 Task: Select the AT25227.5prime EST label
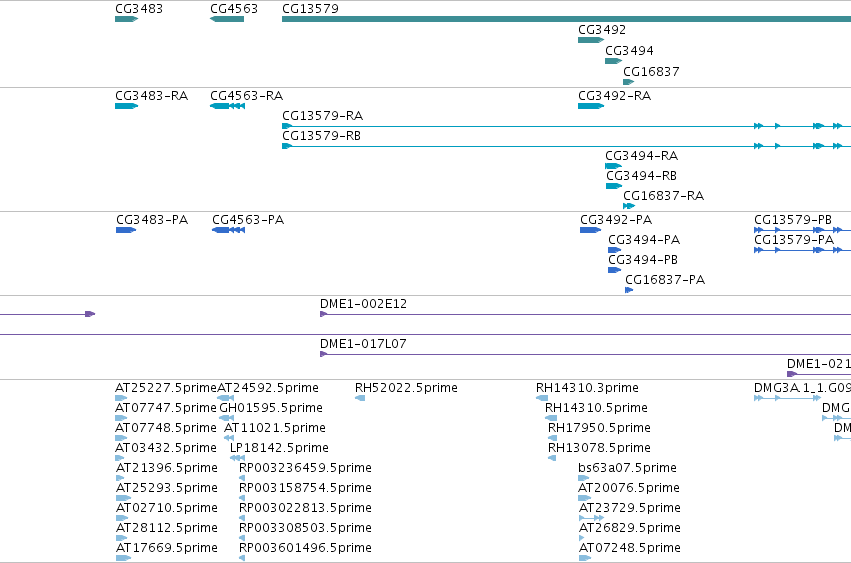[x=166, y=388]
